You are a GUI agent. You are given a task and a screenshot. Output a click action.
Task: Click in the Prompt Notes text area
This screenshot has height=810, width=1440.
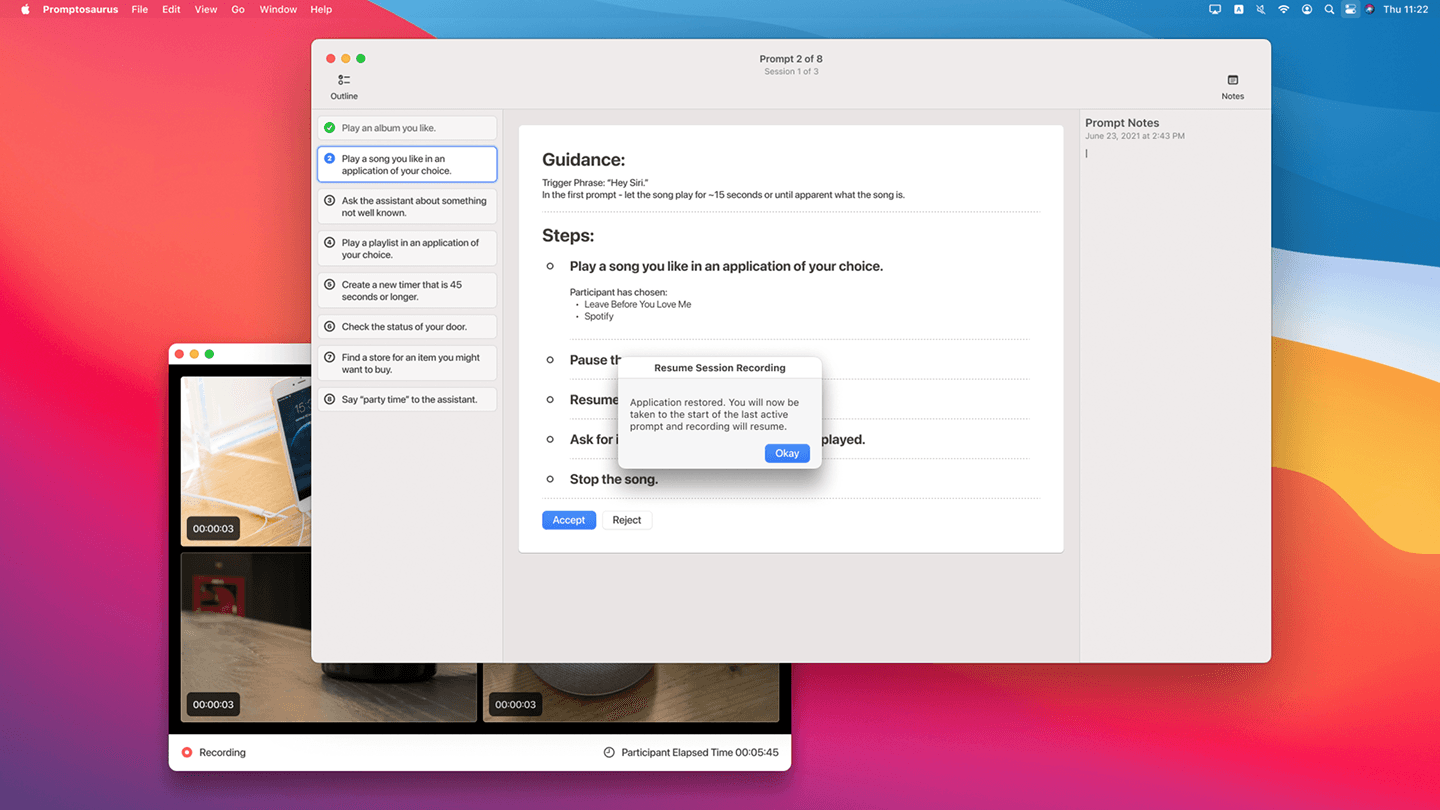coord(1175,400)
